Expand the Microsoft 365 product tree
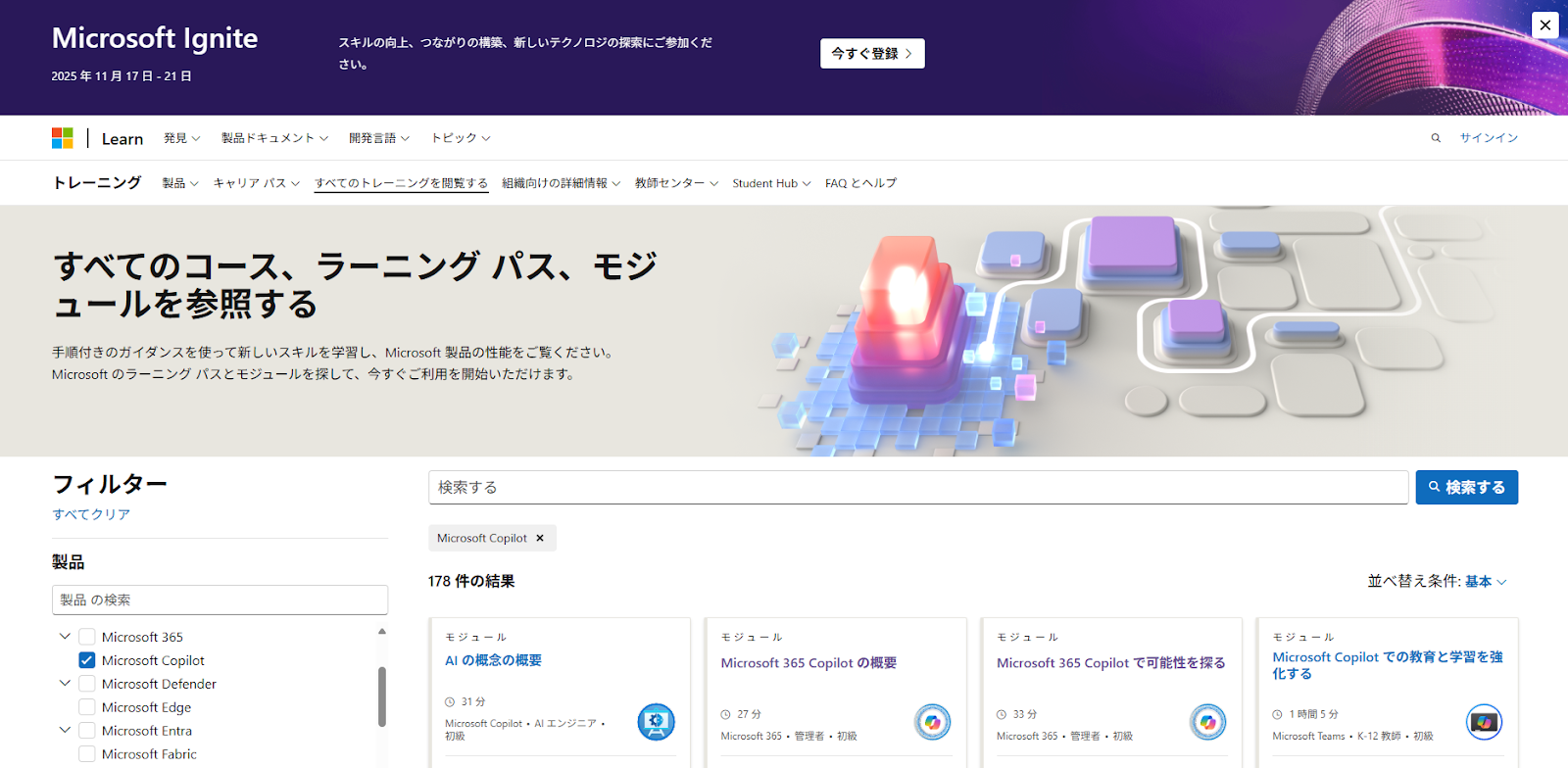Image resolution: width=1568 pixels, height=768 pixels. click(65, 637)
